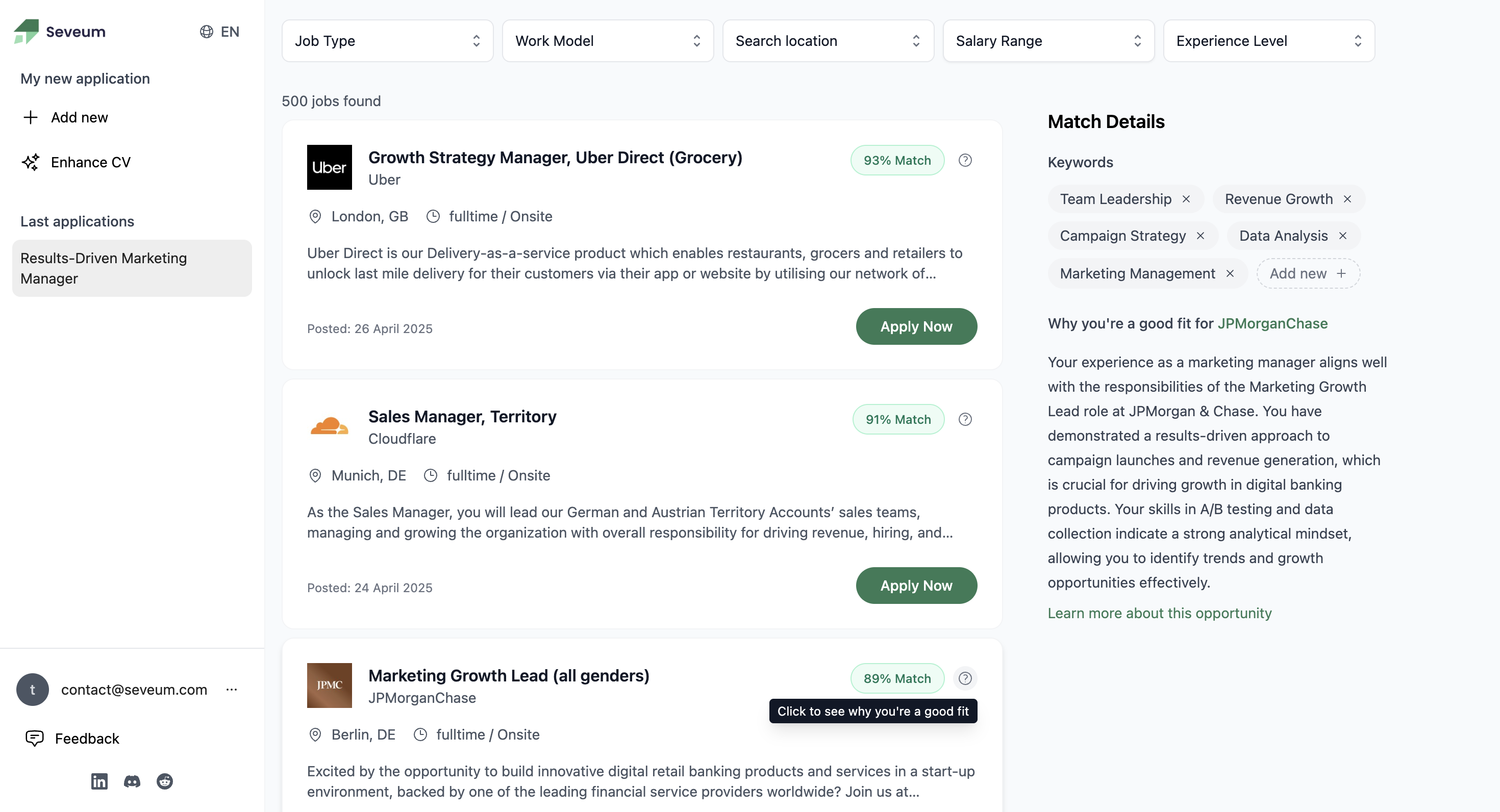Open the Discord community icon
1500x812 pixels.
[x=132, y=781]
